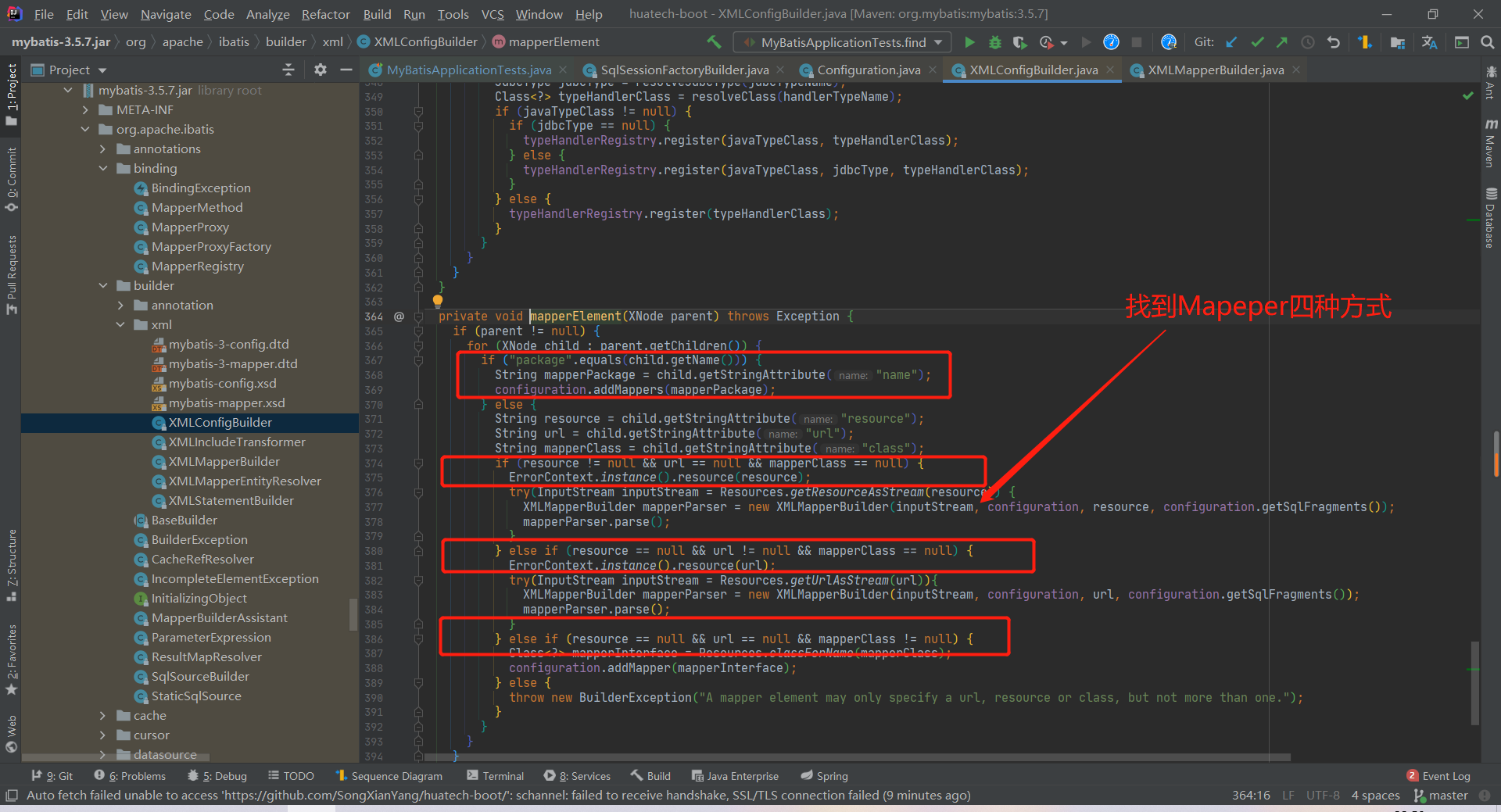Open the Maven tool window on the right
Image resolution: width=1501 pixels, height=812 pixels.
(1491, 143)
